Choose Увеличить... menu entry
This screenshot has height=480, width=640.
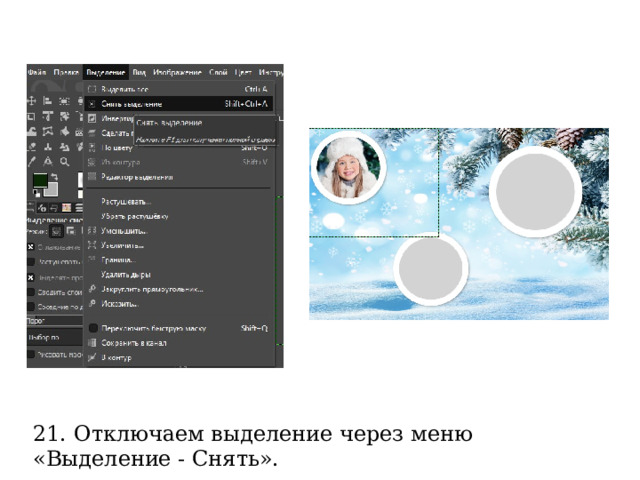point(178,245)
